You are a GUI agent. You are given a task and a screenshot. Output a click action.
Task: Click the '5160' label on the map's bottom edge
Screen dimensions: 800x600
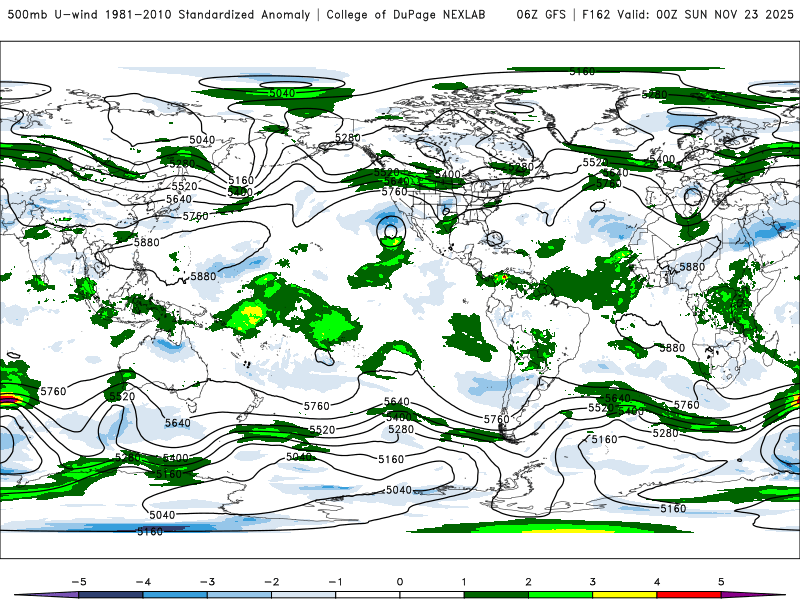coord(150,532)
